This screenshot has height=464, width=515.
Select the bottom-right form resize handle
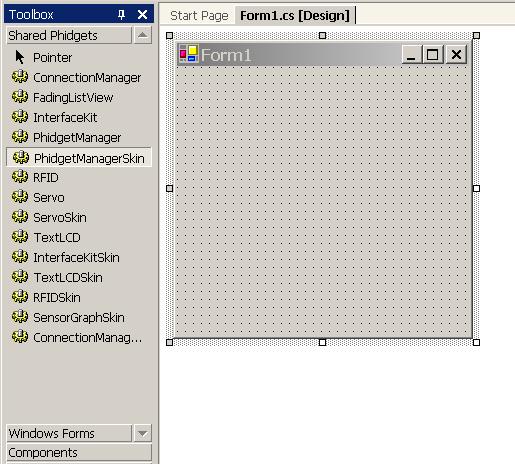[476, 342]
